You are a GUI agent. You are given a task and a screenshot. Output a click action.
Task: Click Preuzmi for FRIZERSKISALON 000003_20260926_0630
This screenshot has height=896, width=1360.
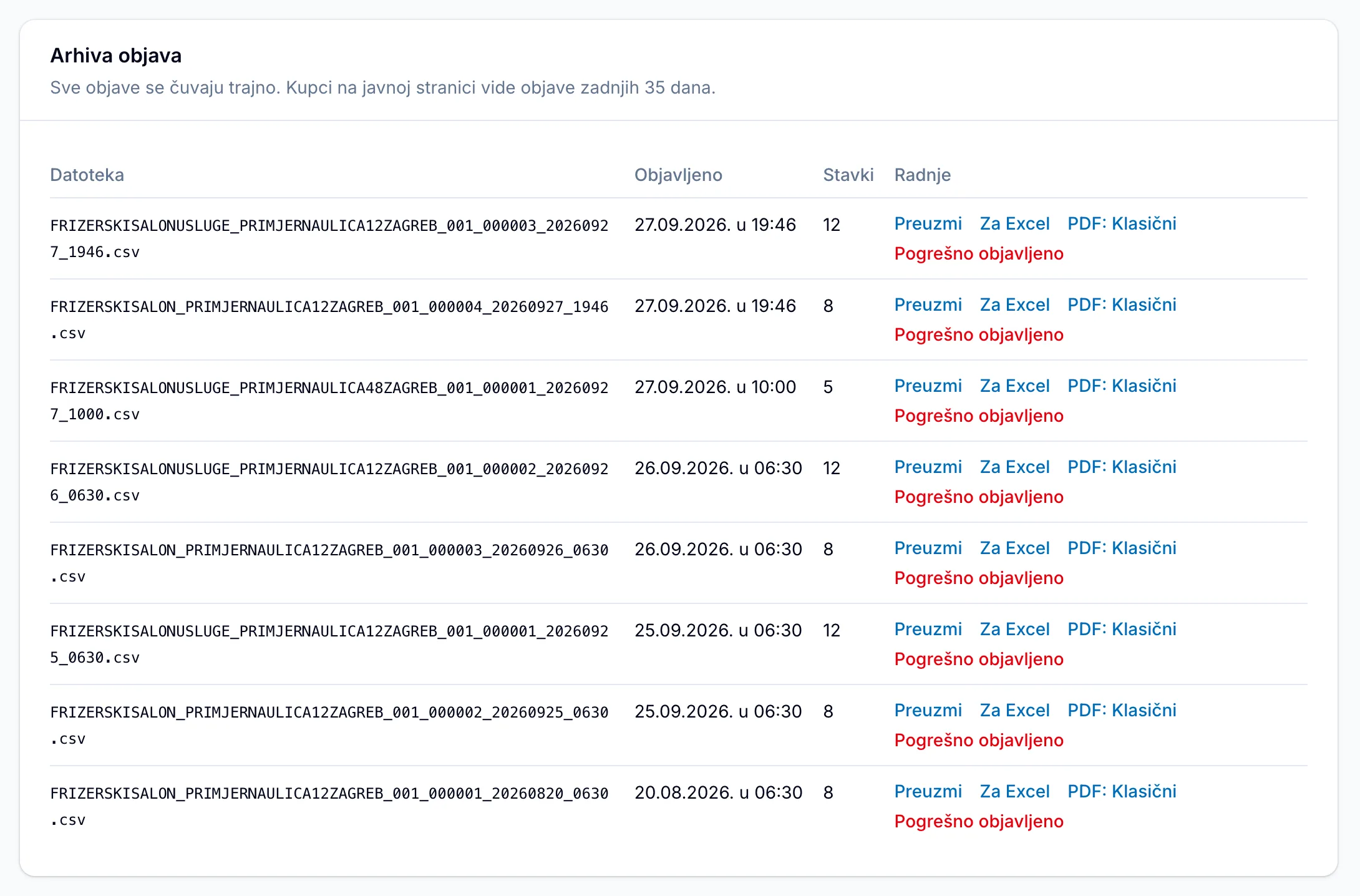928,548
